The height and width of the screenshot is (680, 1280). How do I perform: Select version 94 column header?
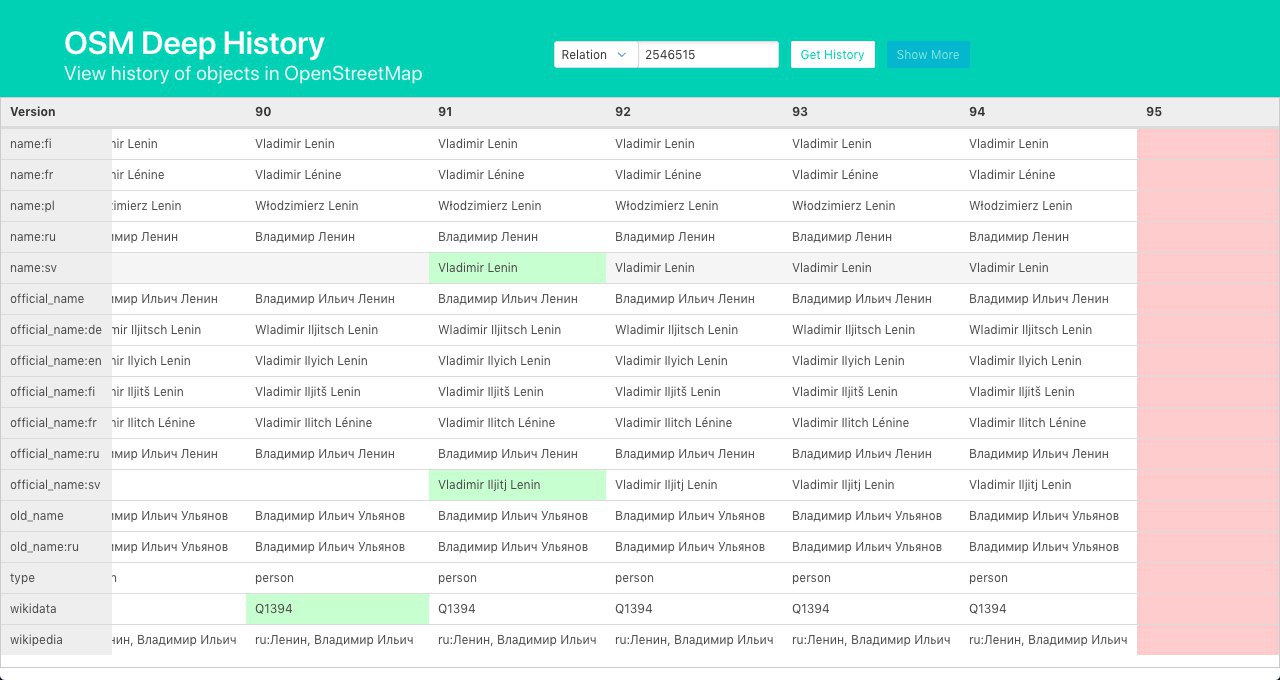(x=977, y=112)
